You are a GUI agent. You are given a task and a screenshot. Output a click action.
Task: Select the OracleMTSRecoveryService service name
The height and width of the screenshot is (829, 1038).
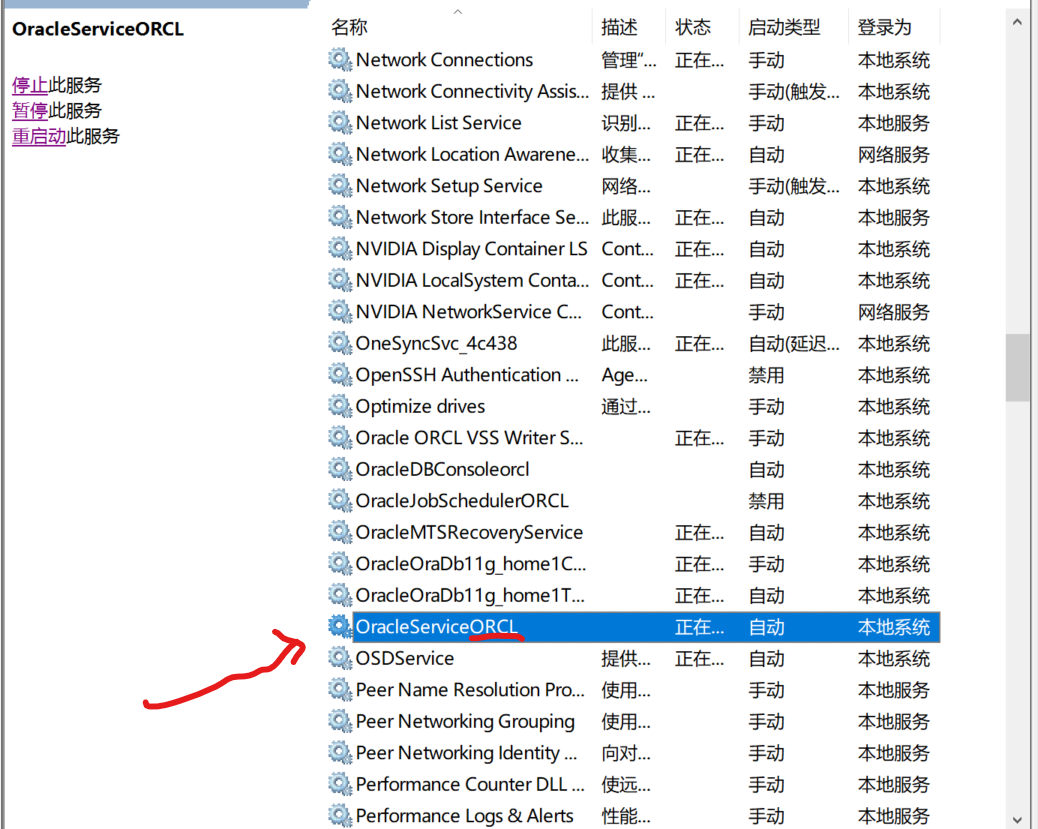pyautogui.click(x=469, y=532)
